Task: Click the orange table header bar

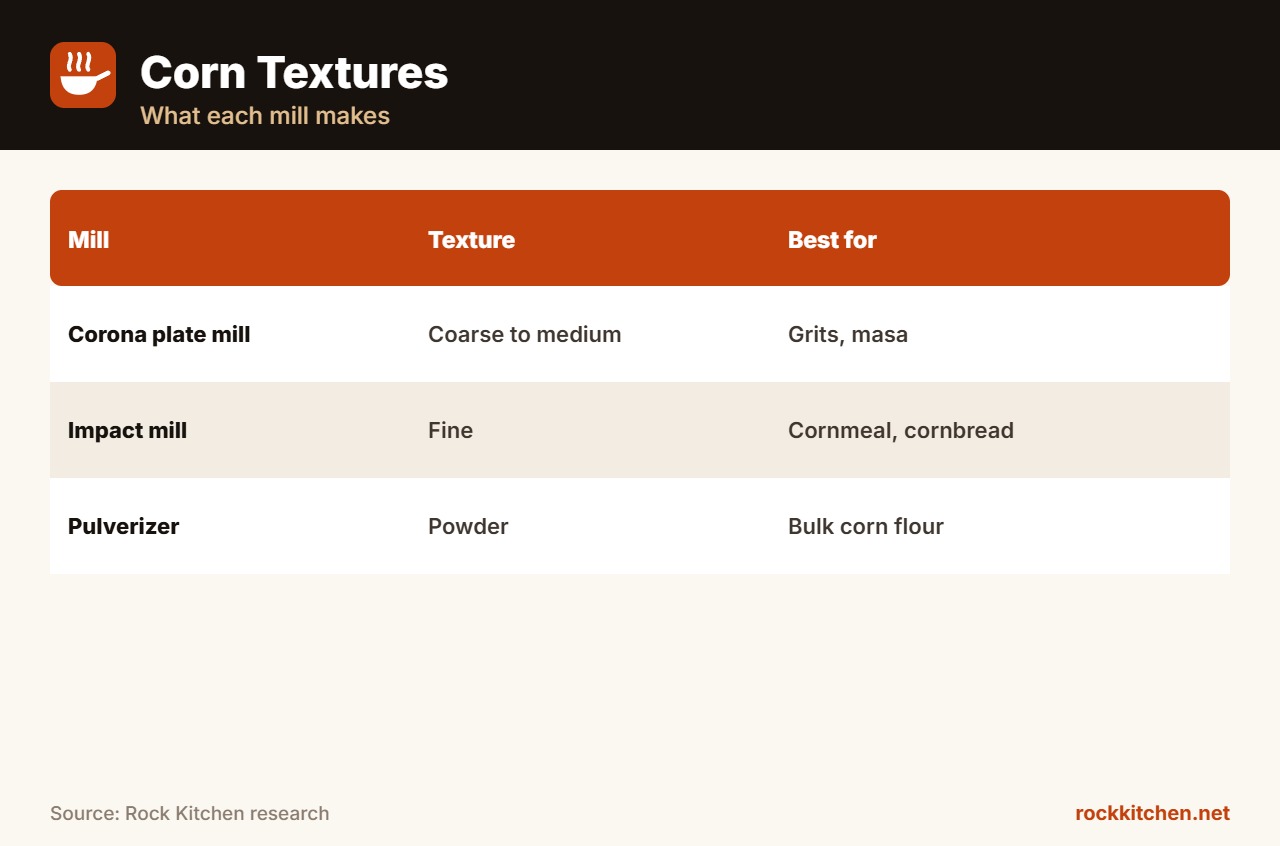Action: [x=640, y=238]
